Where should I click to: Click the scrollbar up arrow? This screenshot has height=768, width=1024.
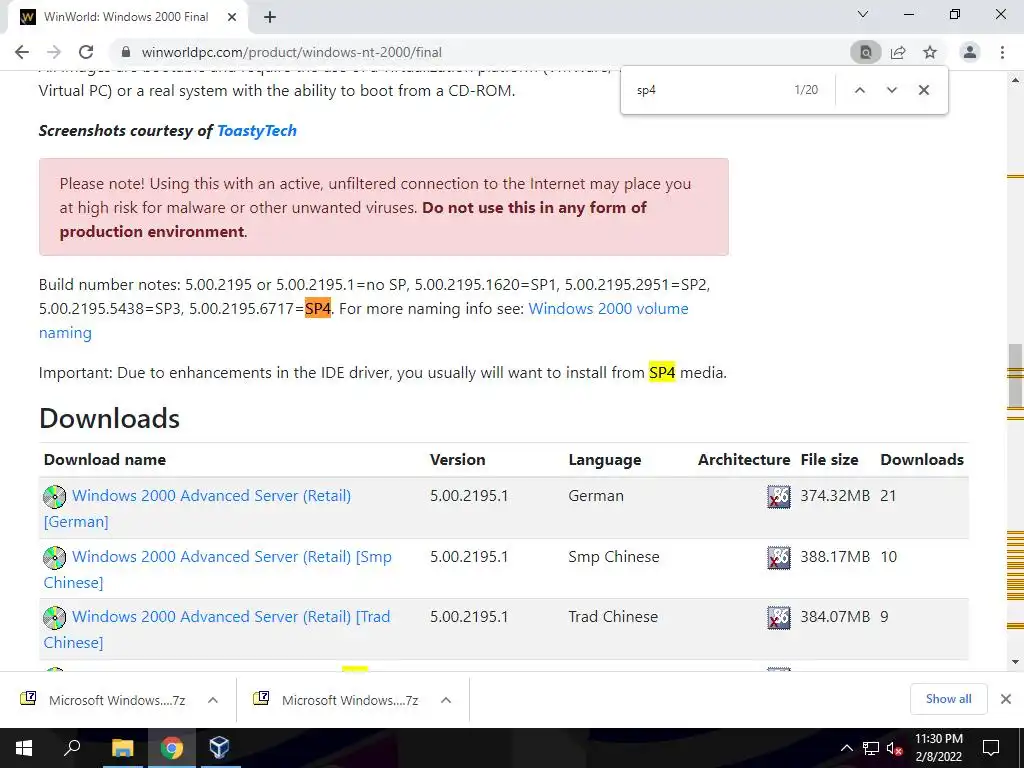[x=1015, y=80]
